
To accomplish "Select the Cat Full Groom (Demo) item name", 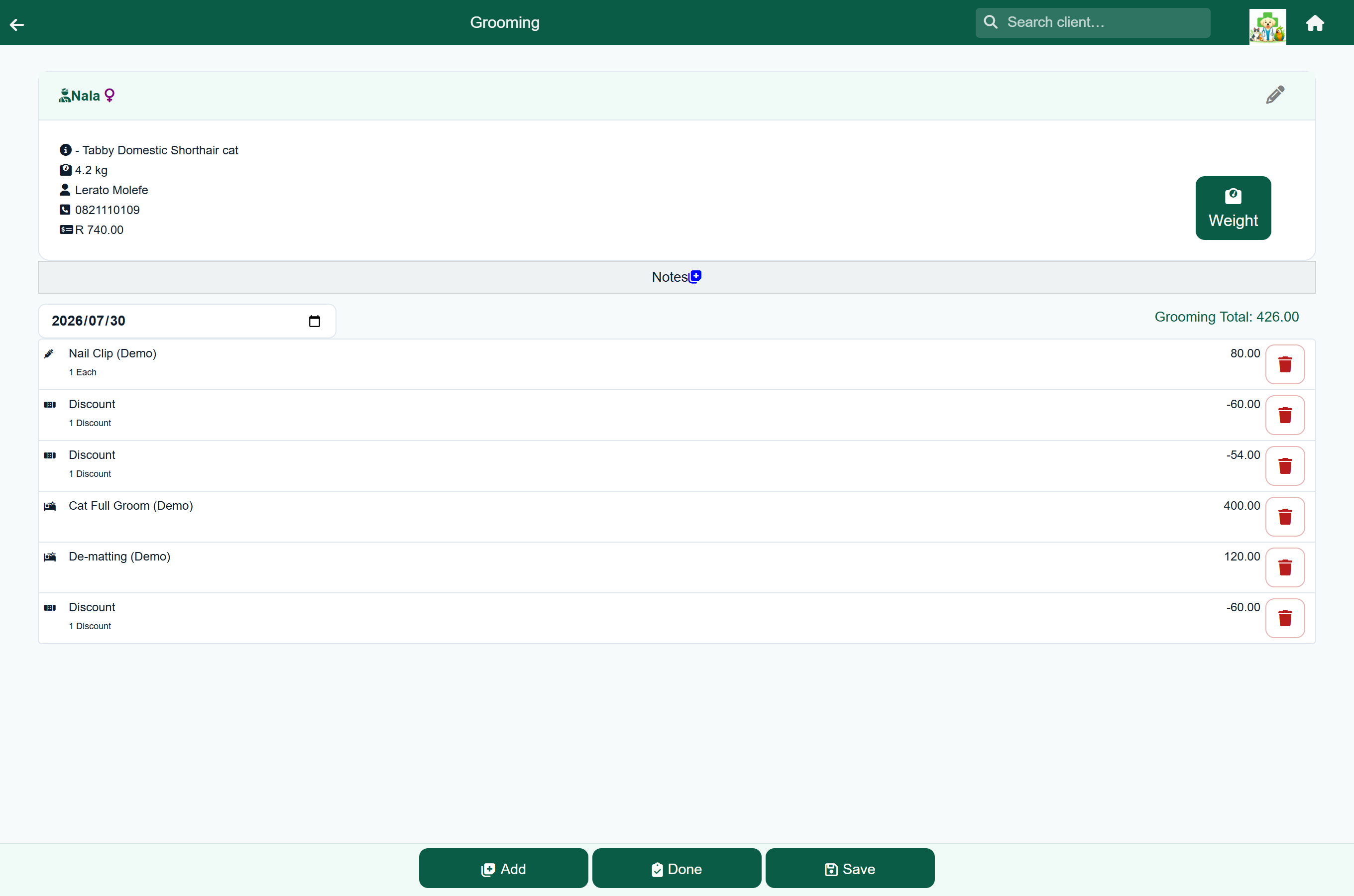I will point(131,506).
